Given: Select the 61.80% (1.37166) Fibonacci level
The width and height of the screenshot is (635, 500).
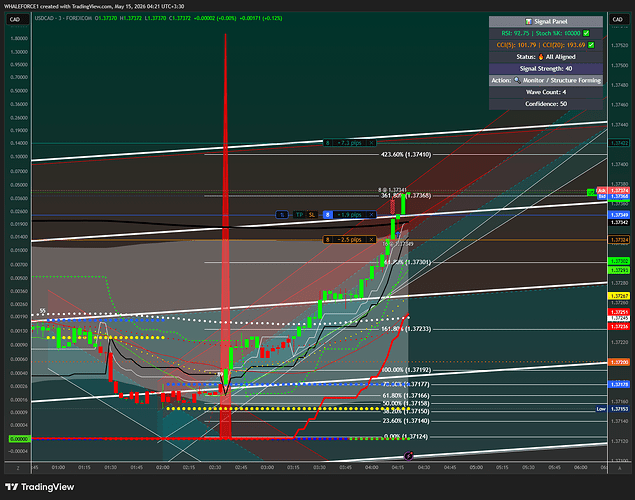Looking at the screenshot, I should click(406, 396).
